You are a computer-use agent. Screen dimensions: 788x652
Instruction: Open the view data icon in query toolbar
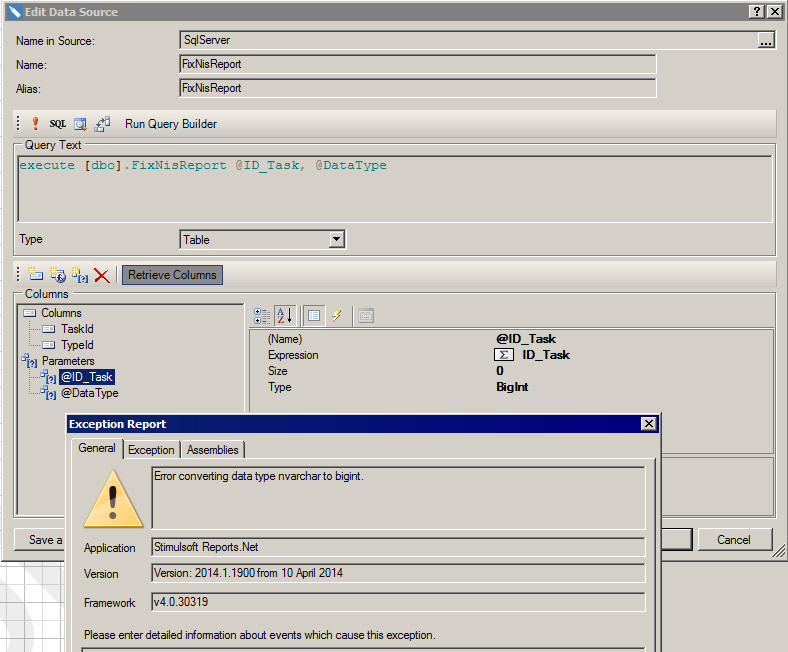pyautogui.click(x=80, y=124)
